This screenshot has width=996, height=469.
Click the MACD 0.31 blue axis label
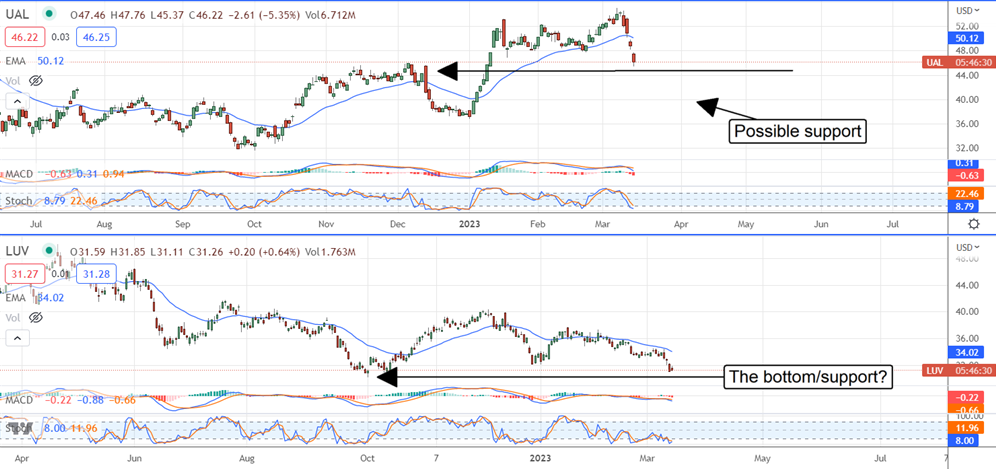coord(965,163)
